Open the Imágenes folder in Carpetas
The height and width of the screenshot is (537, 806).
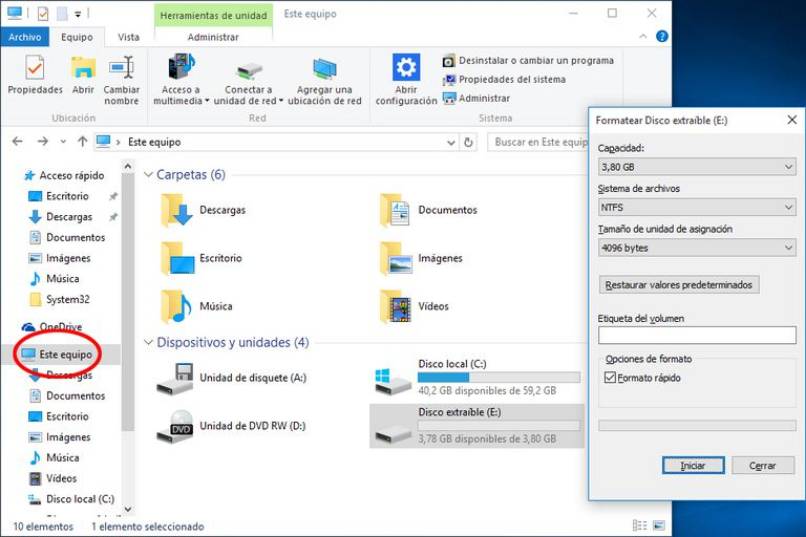[422, 258]
